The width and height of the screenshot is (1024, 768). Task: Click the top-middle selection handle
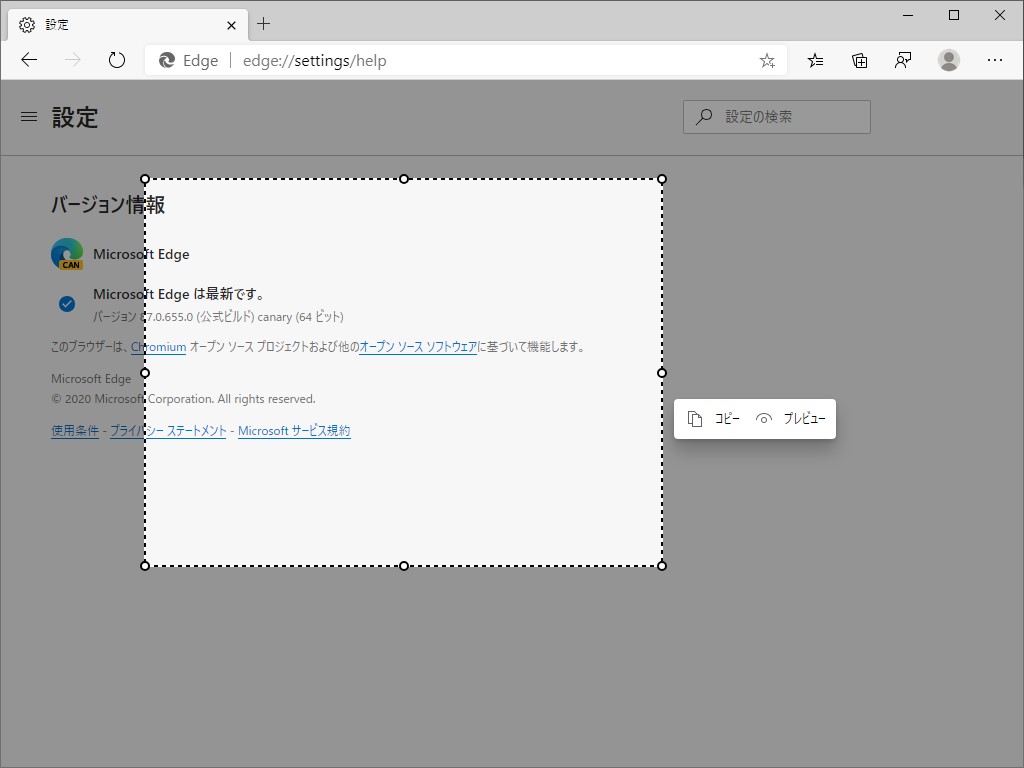pyautogui.click(x=404, y=179)
